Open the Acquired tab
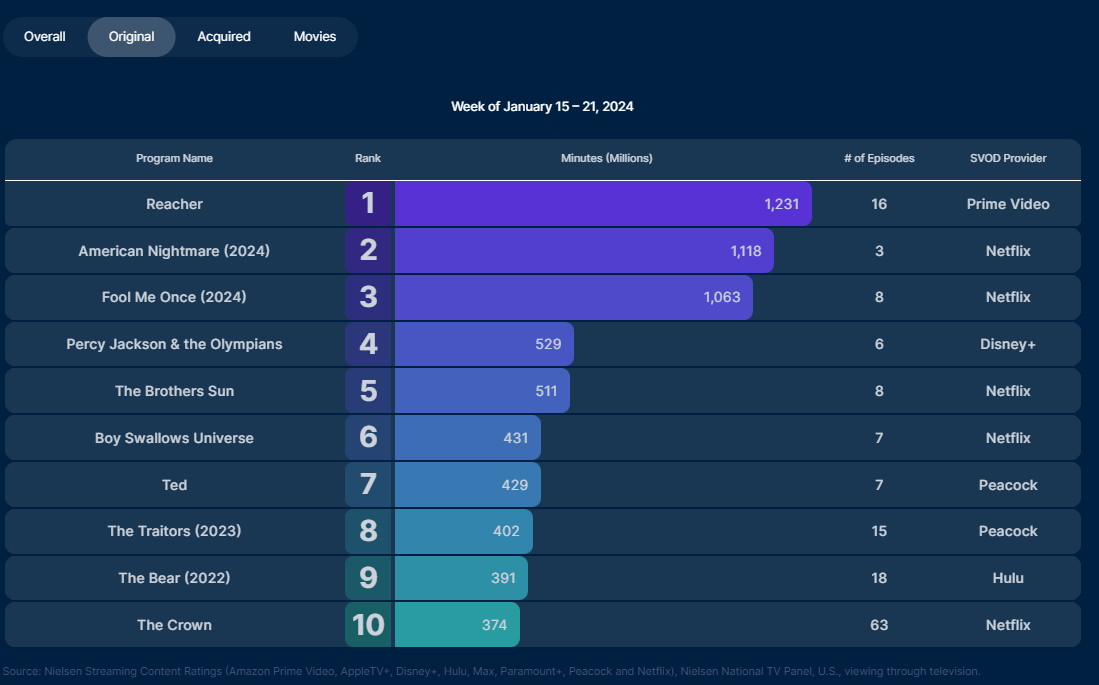 tap(224, 37)
